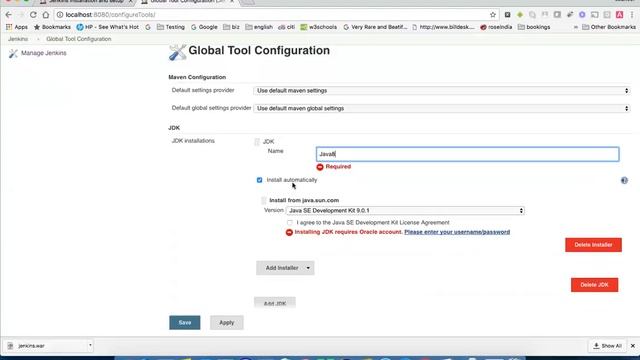Open HP - See What's Hot bookmark
Screen dimensions: 640x360
tap(108, 27)
